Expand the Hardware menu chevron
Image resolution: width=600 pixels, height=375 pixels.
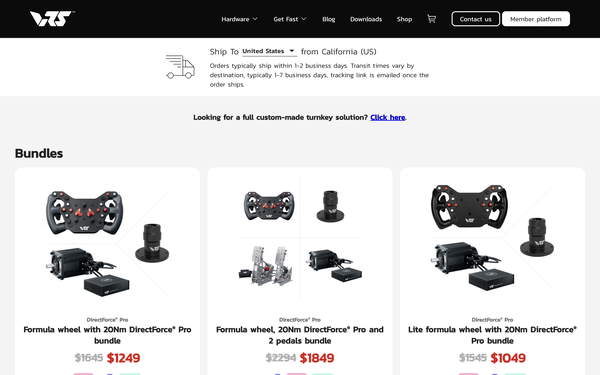[255, 19]
